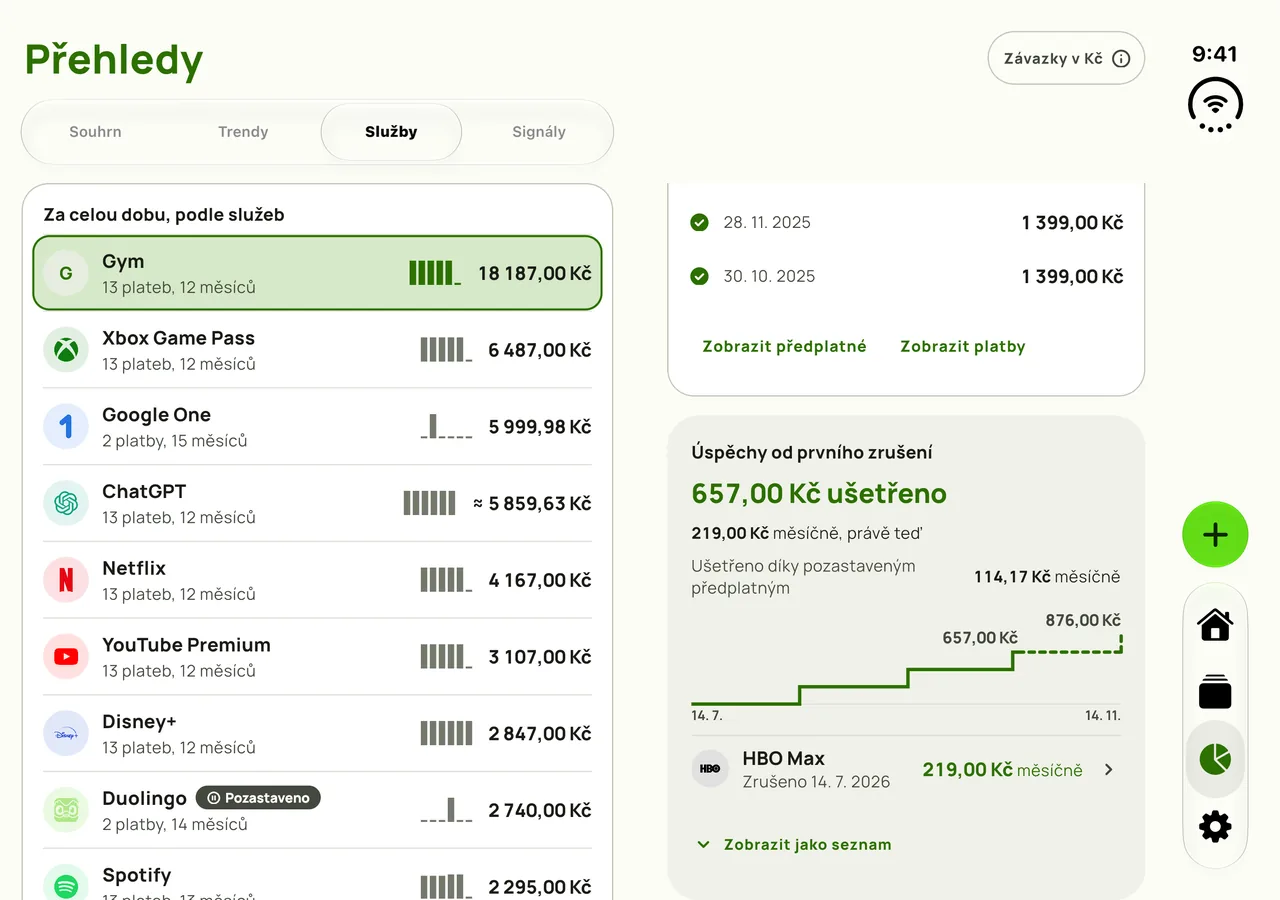This screenshot has width=1280, height=900.
Task: Tap the green plus add button
Action: pos(1215,535)
